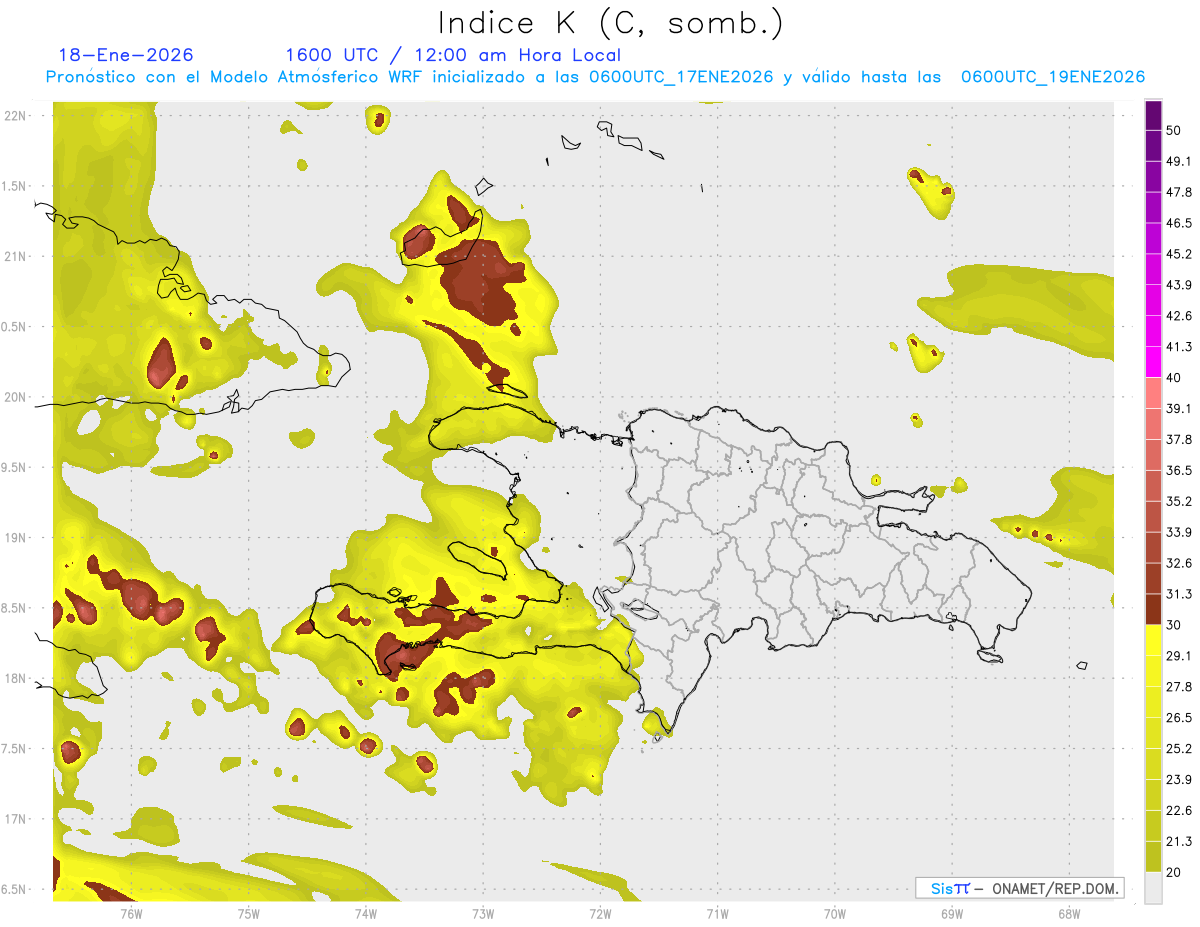Image resolution: width=1200 pixels, height=927 pixels.
Task: Click the '42.6' colorbar label
Action: click(1180, 316)
